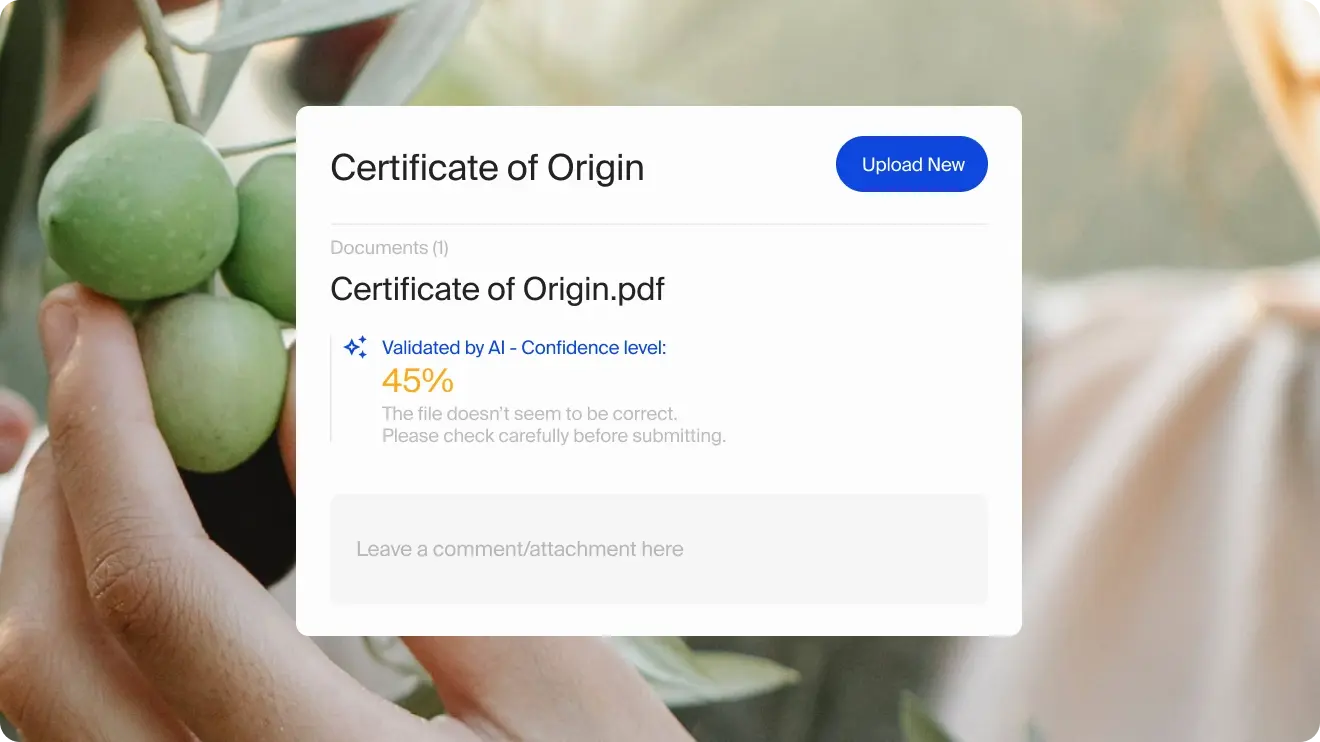Click the Upload New button
This screenshot has width=1320, height=742.
(912, 164)
